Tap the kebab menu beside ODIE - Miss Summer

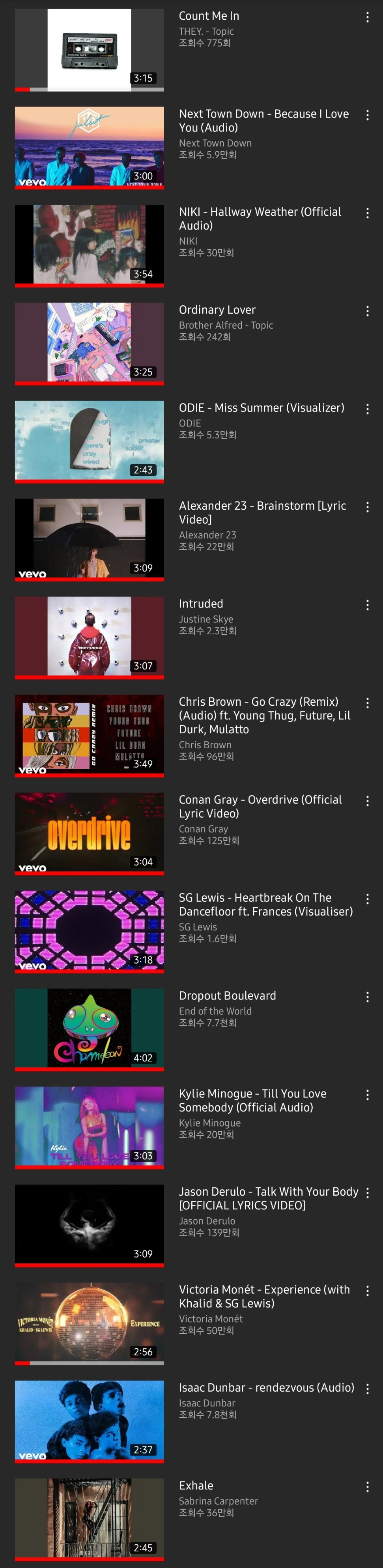pyautogui.click(x=367, y=409)
